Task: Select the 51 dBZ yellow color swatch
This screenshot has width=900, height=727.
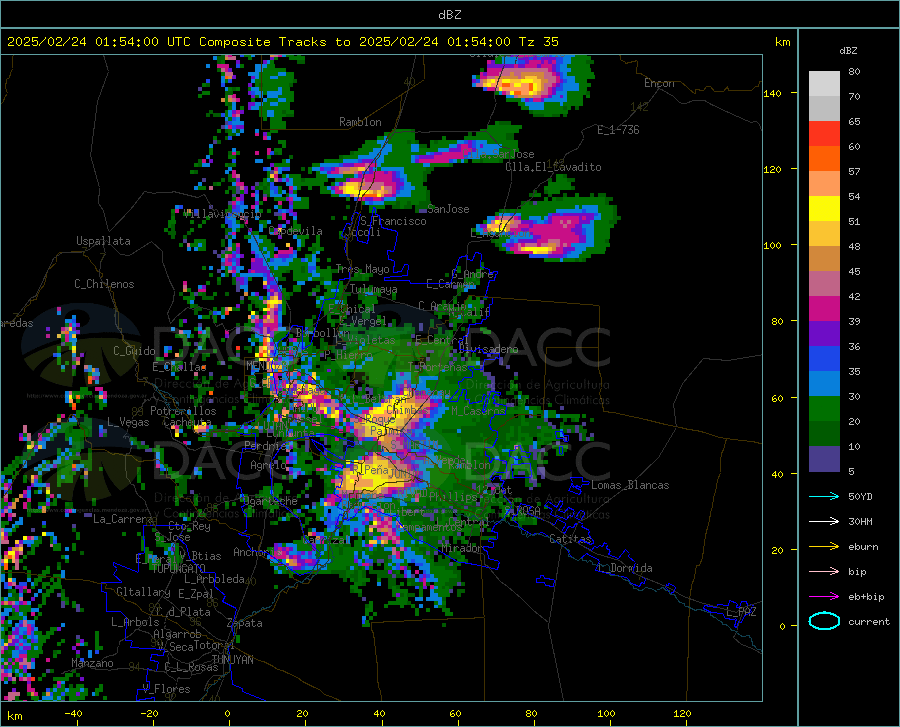Action: (824, 209)
